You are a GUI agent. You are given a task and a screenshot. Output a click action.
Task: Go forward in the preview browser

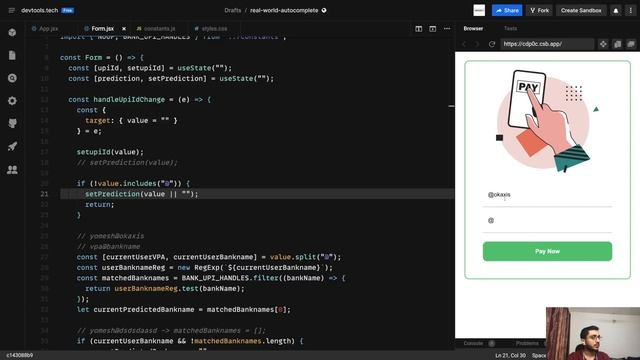(x=477, y=44)
